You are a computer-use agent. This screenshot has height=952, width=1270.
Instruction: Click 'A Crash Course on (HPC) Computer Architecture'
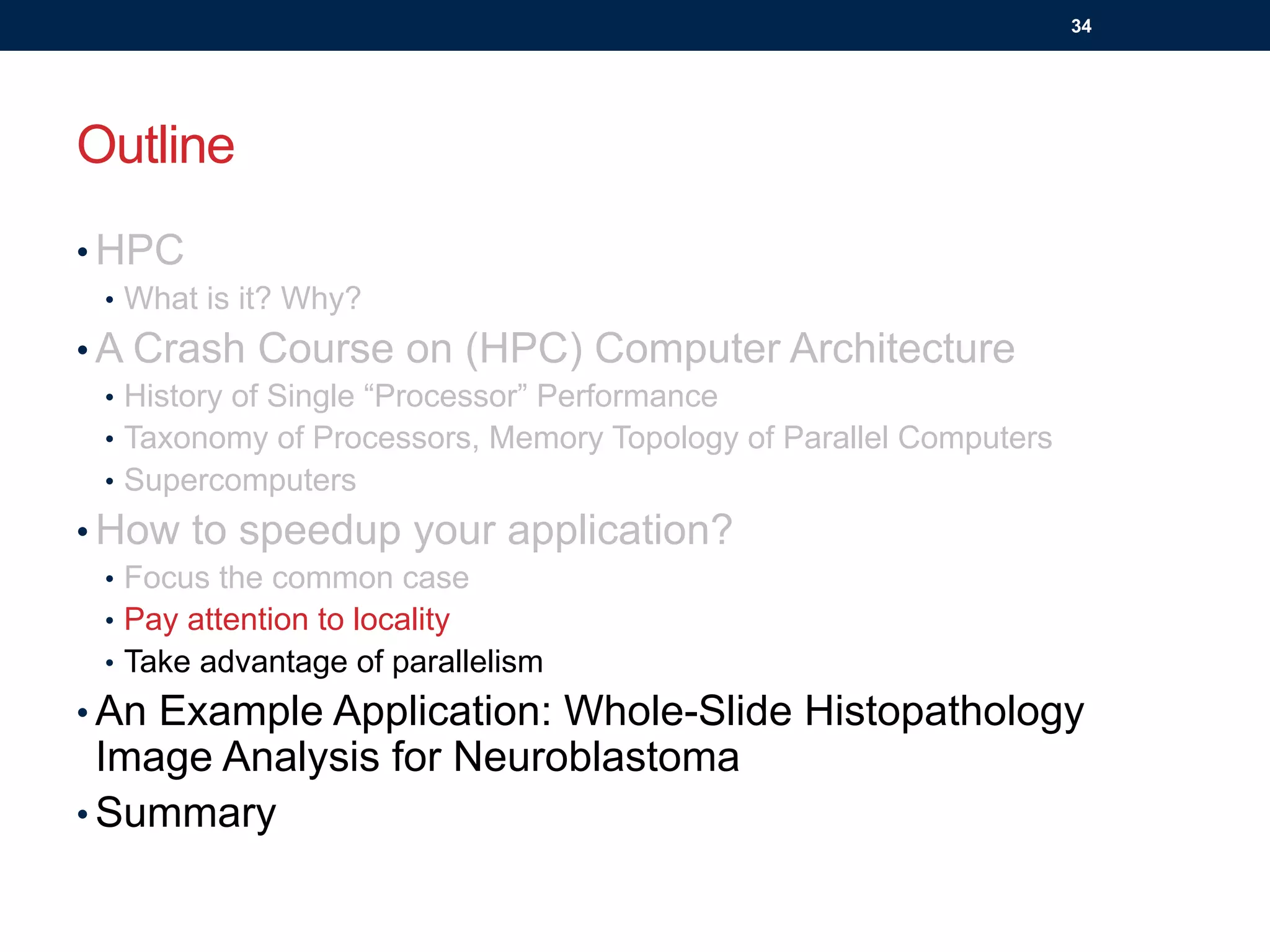(555, 348)
